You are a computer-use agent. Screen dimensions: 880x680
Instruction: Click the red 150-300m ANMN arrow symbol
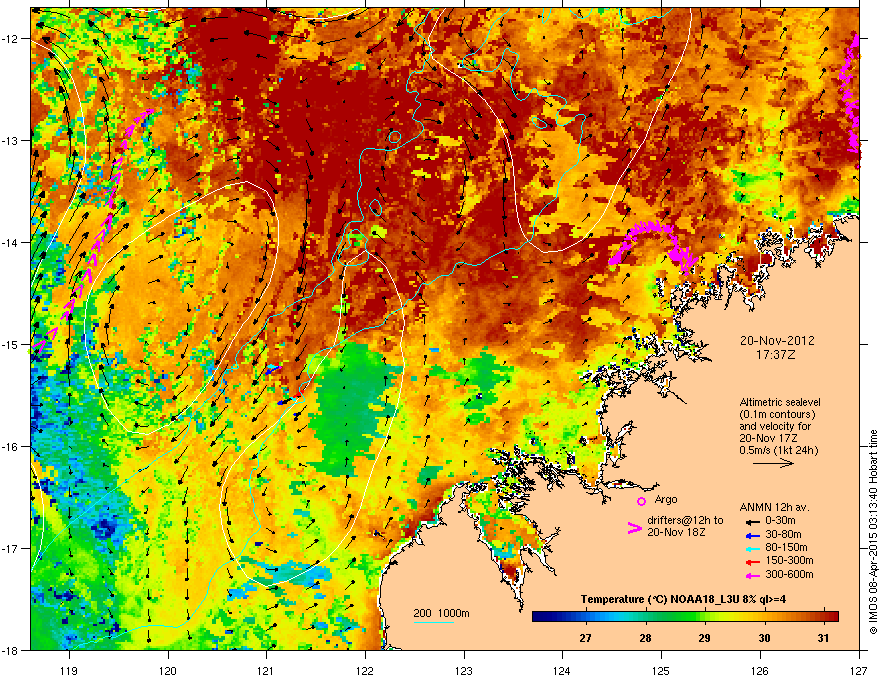click(x=752, y=562)
